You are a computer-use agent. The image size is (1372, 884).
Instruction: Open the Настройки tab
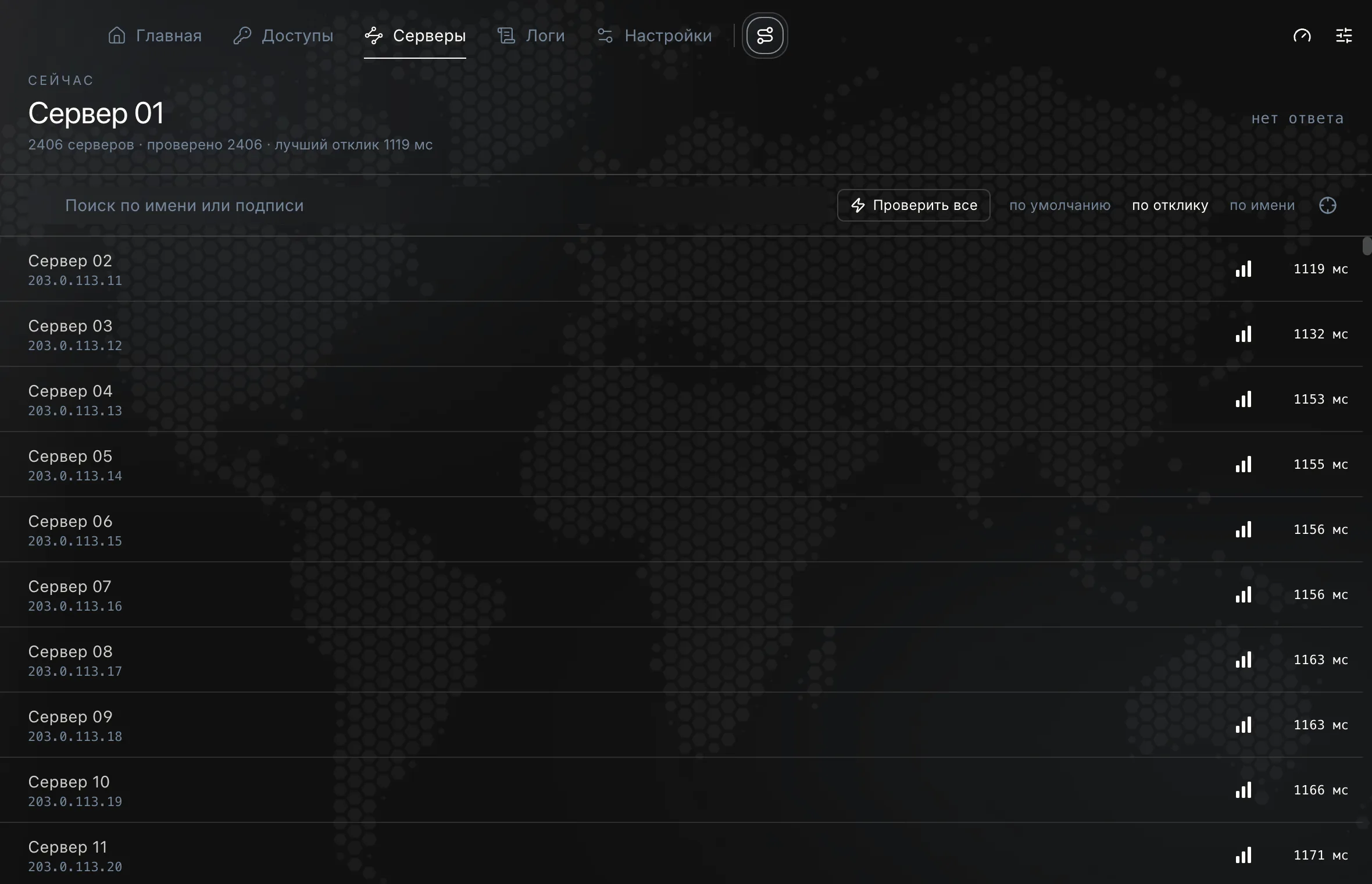pos(654,35)
